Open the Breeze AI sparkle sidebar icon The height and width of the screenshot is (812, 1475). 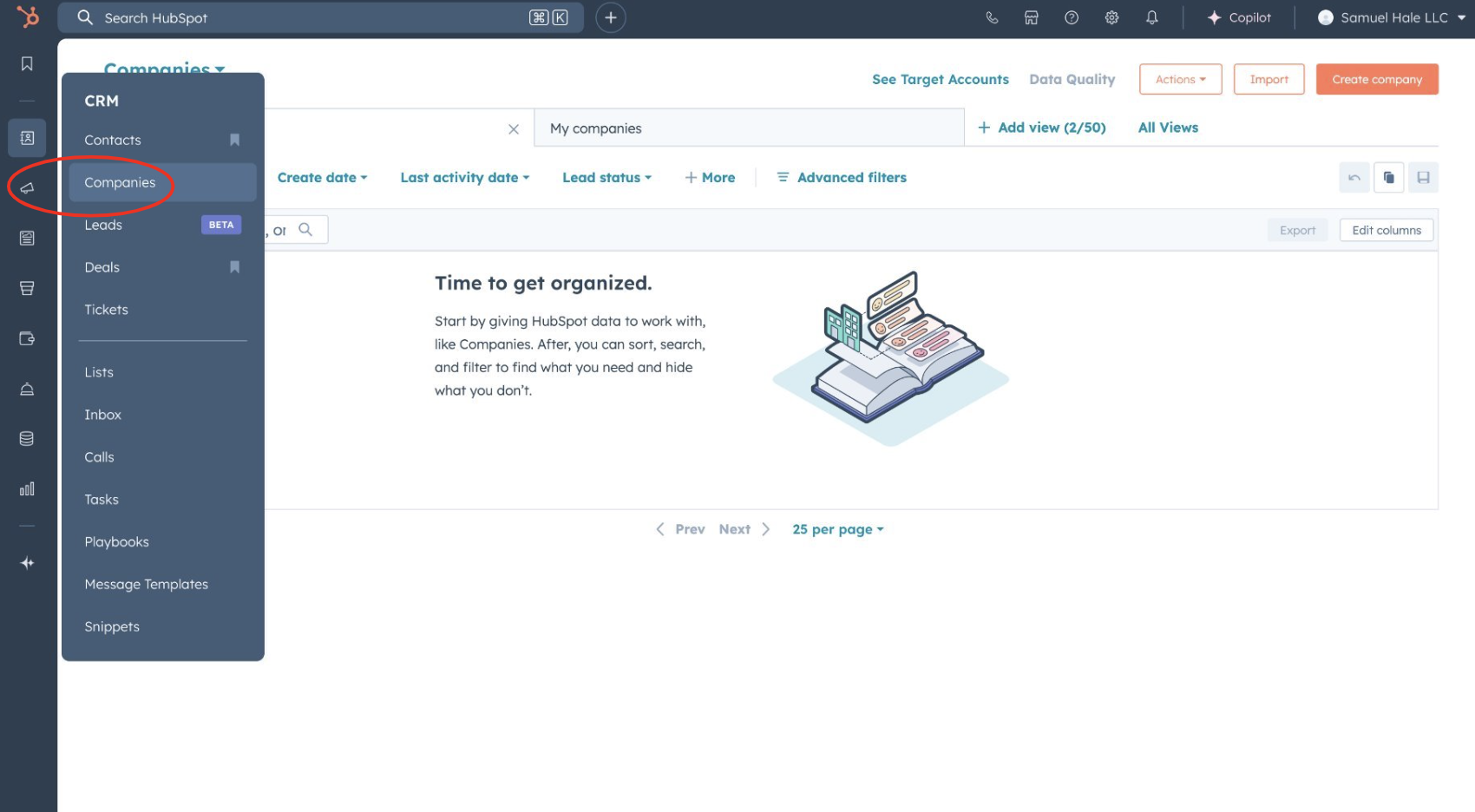point(27,563)
